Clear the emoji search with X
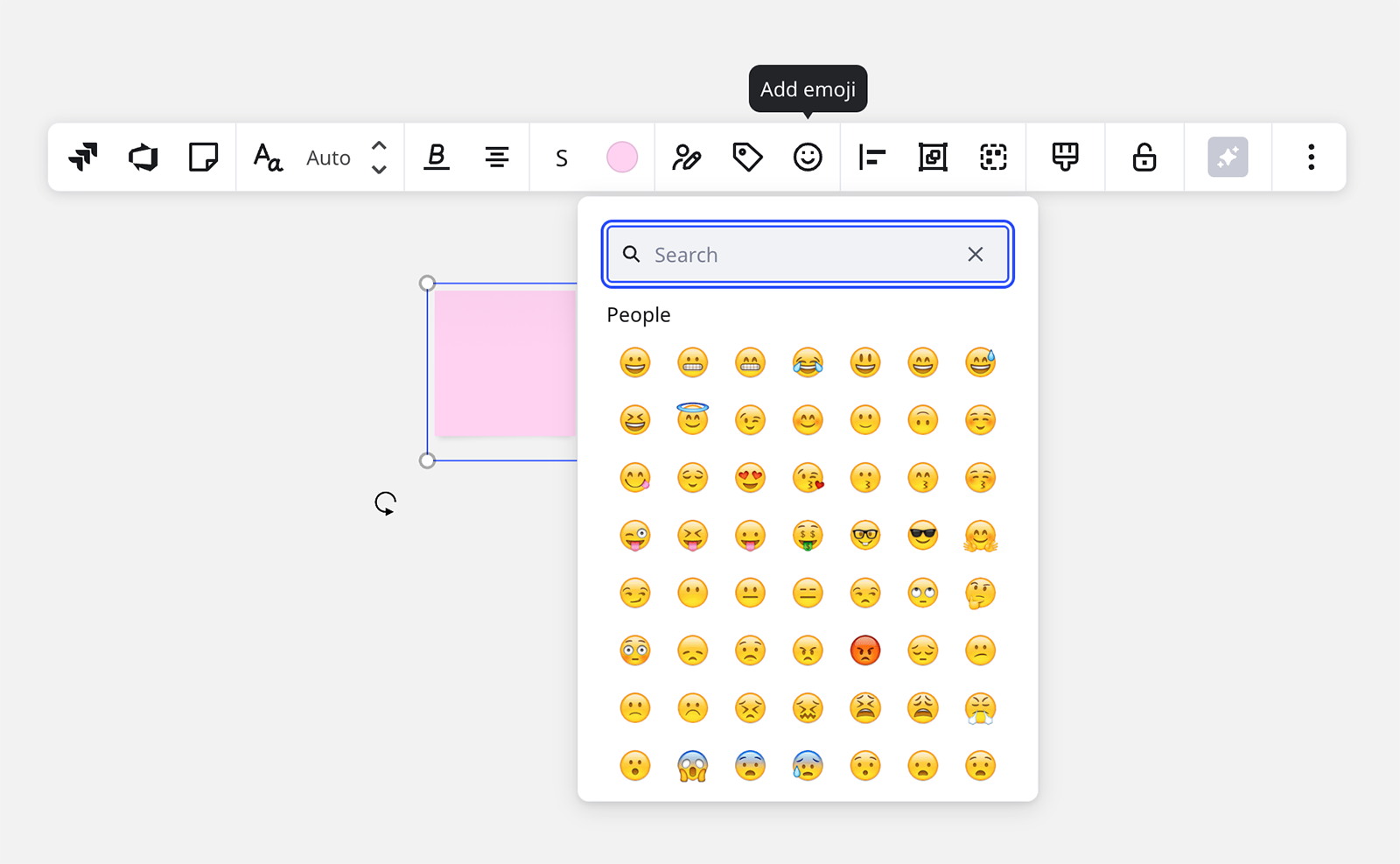The height and width of the screenshot is (864, 1400). click(x=975, y=254)
